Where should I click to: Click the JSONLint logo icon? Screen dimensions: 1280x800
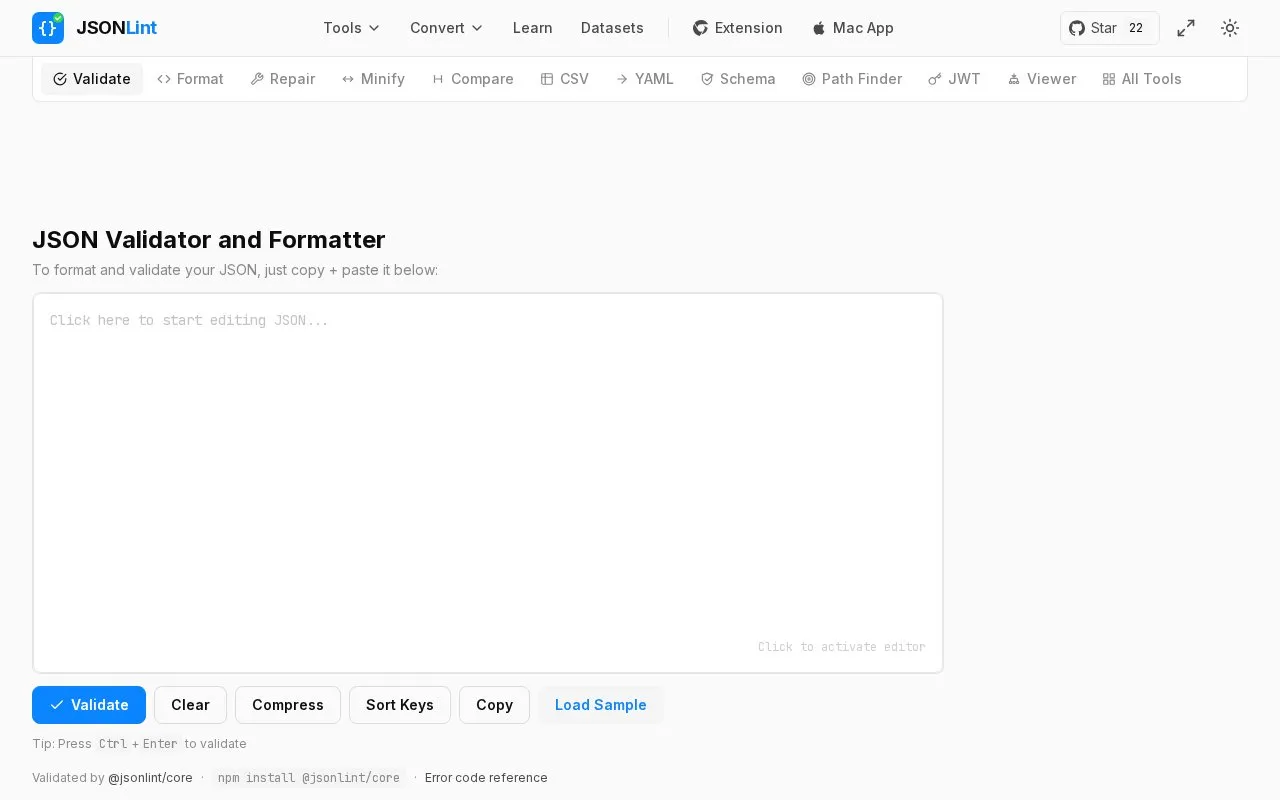[x=48, y=28]
